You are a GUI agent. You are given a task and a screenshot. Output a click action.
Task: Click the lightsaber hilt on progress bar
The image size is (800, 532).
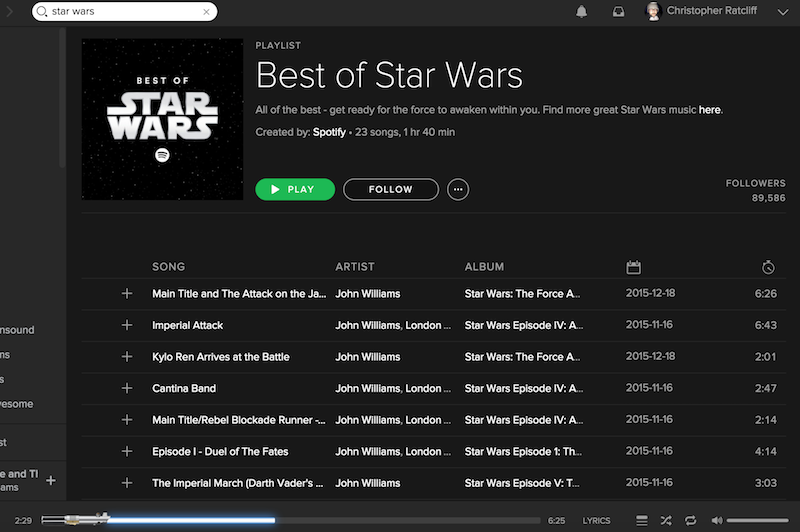[x=75, y=519]
